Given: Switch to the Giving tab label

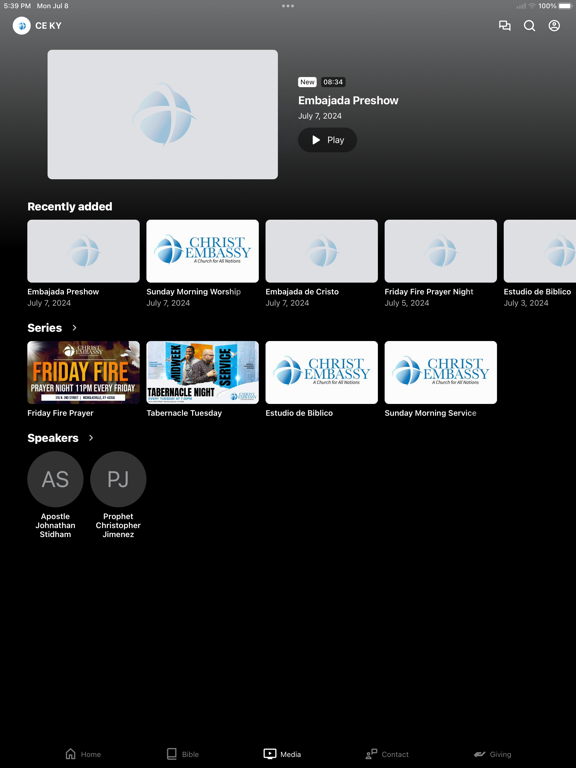Looking at the screenshot, I should click(x=501, y=754).
